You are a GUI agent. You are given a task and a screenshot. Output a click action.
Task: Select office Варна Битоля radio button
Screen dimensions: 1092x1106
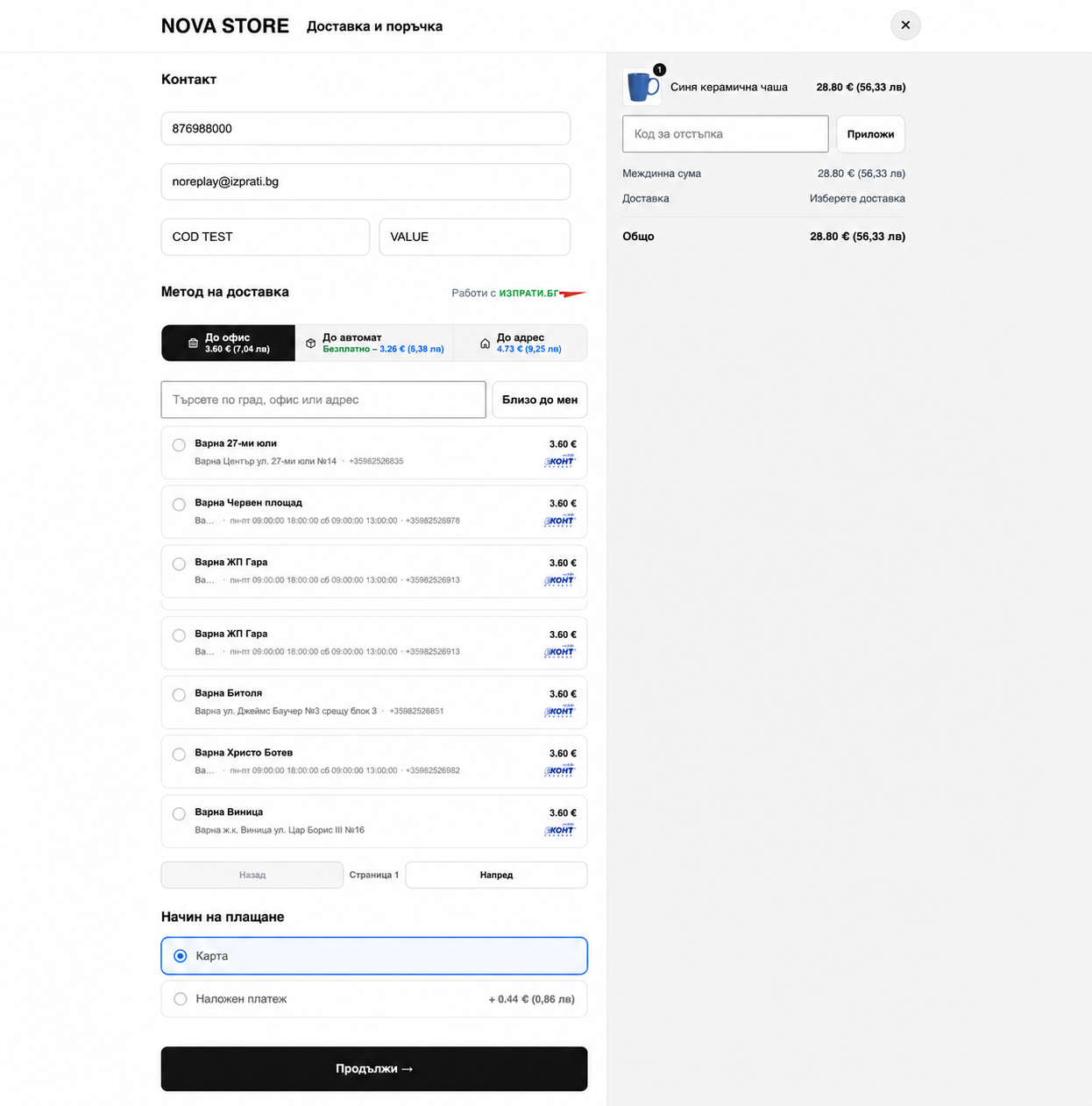[179, 695]
